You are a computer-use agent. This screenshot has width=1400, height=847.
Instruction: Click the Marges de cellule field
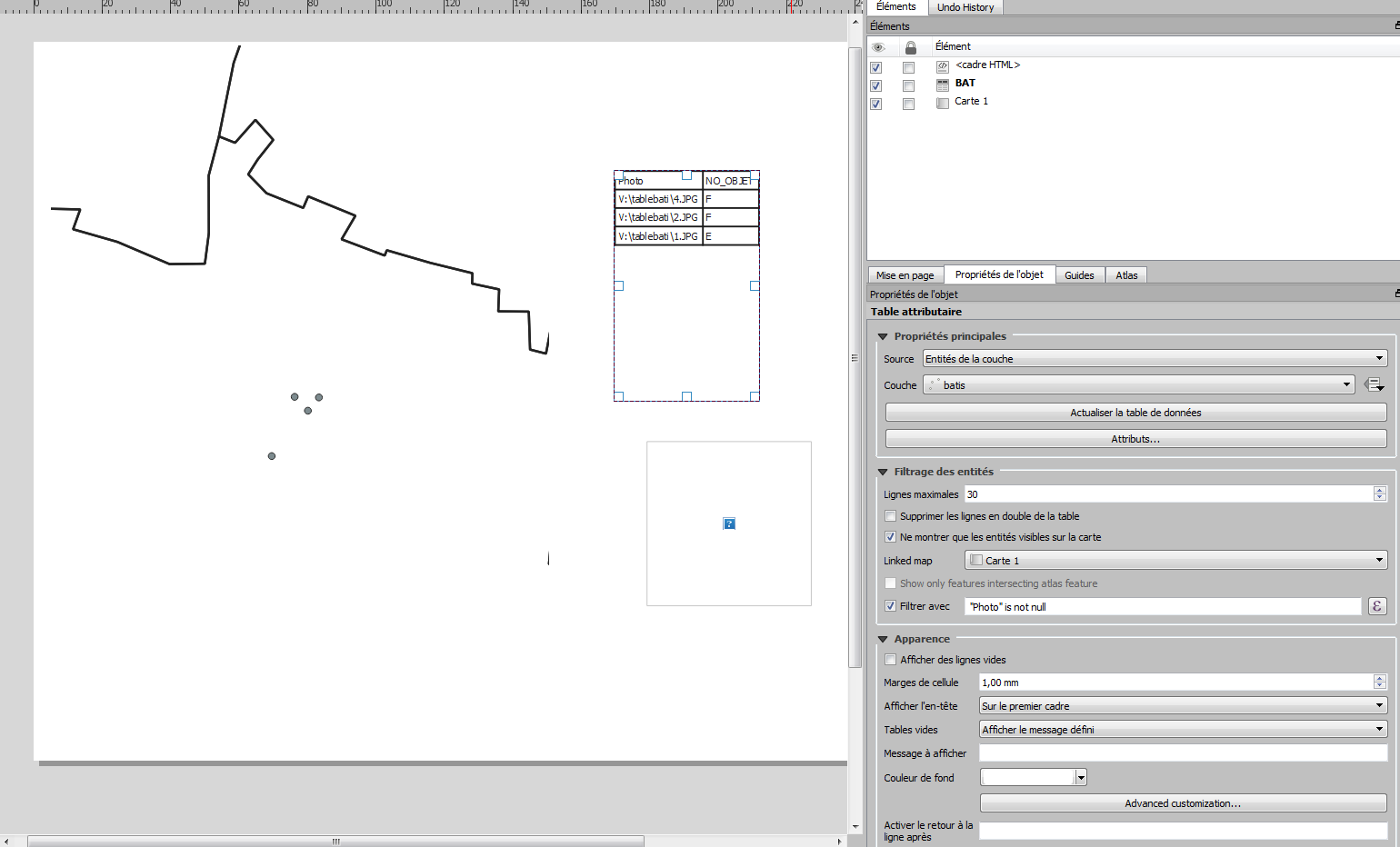tap(1176, 683)
